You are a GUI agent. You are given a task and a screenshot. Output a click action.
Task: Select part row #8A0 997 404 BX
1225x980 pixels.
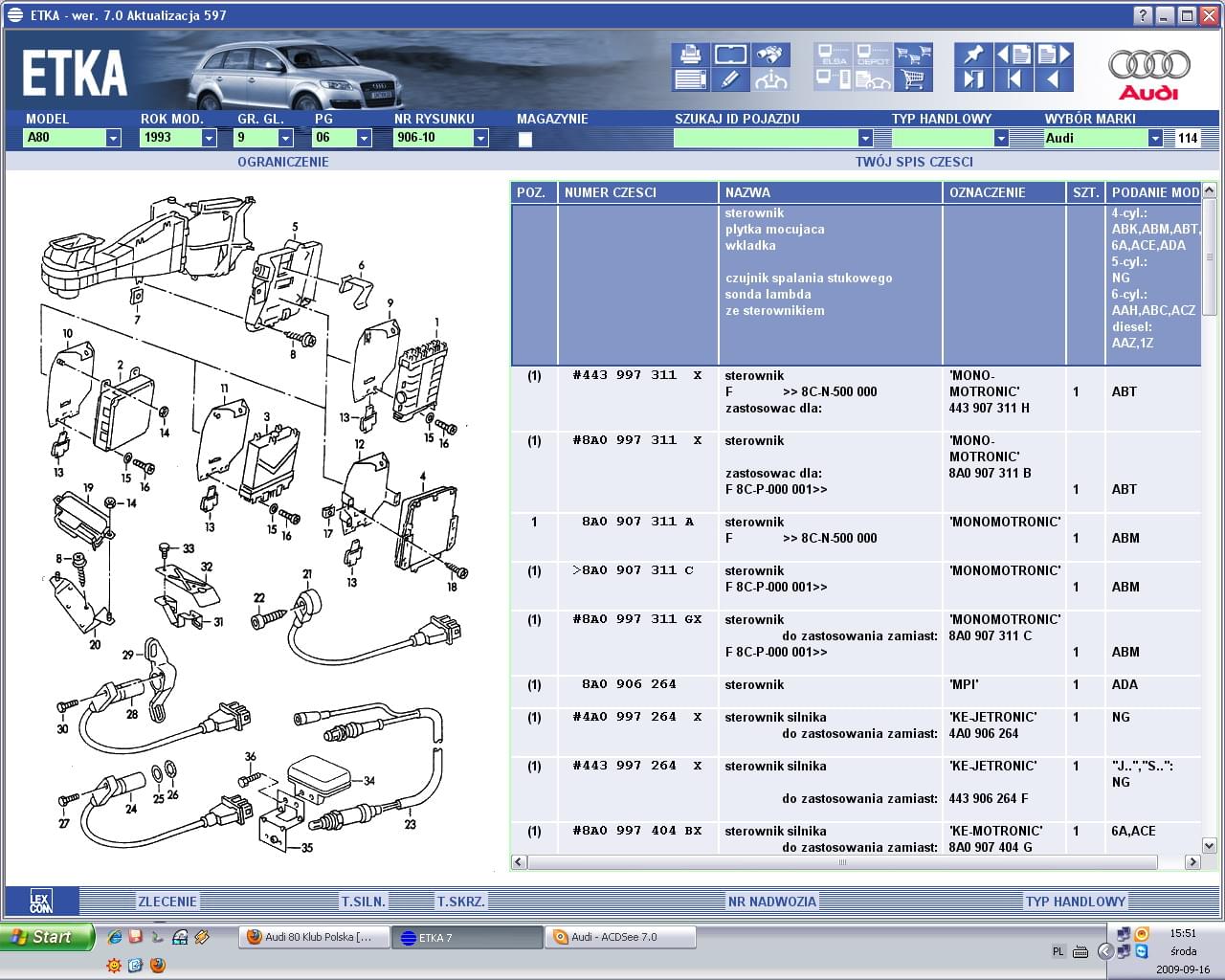click(x=856, y=838)
